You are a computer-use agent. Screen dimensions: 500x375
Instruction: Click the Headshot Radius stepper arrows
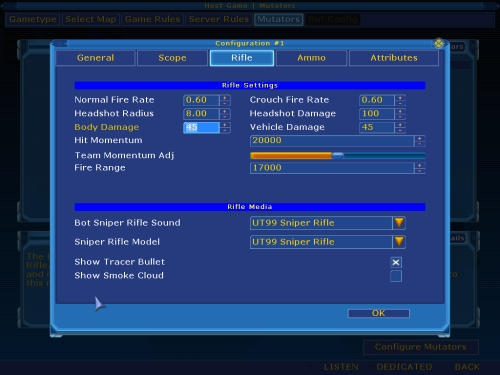coord(225,114)
